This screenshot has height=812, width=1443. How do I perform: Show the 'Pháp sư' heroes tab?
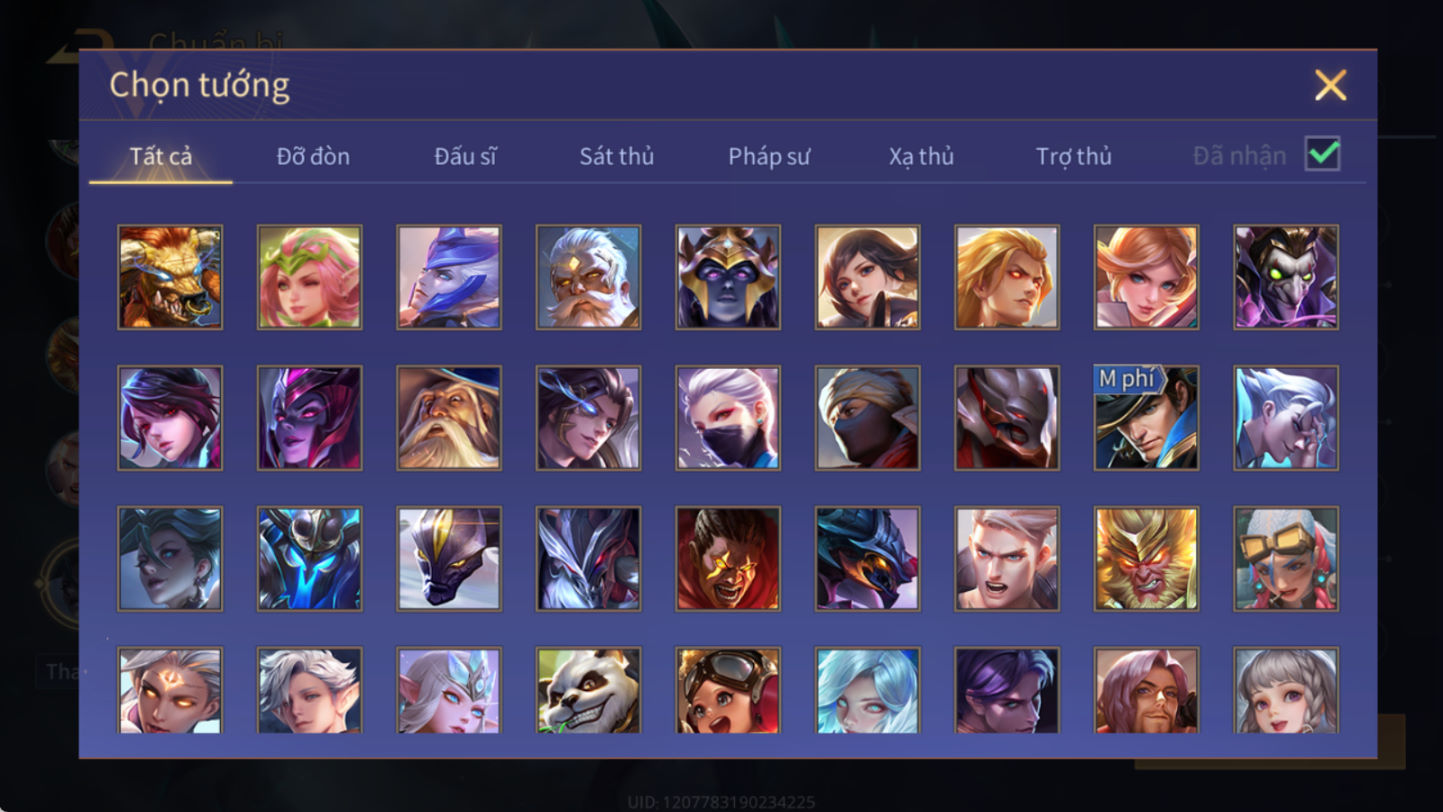click(x=769, y=156)
